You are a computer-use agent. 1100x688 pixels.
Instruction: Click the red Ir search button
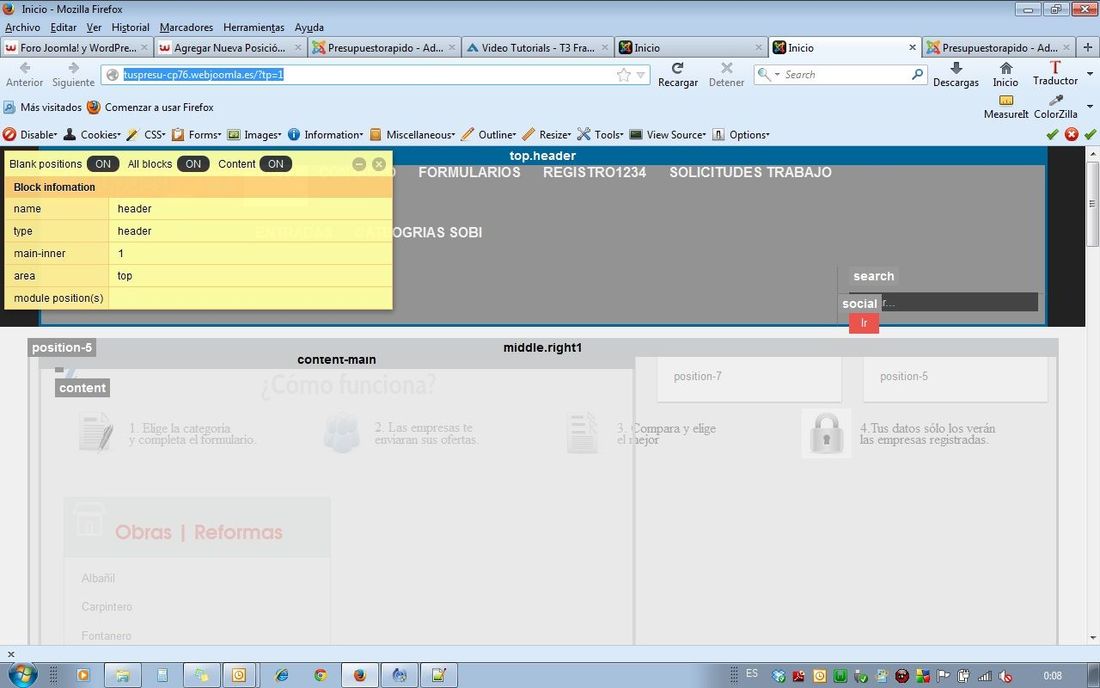pos(864,323)
